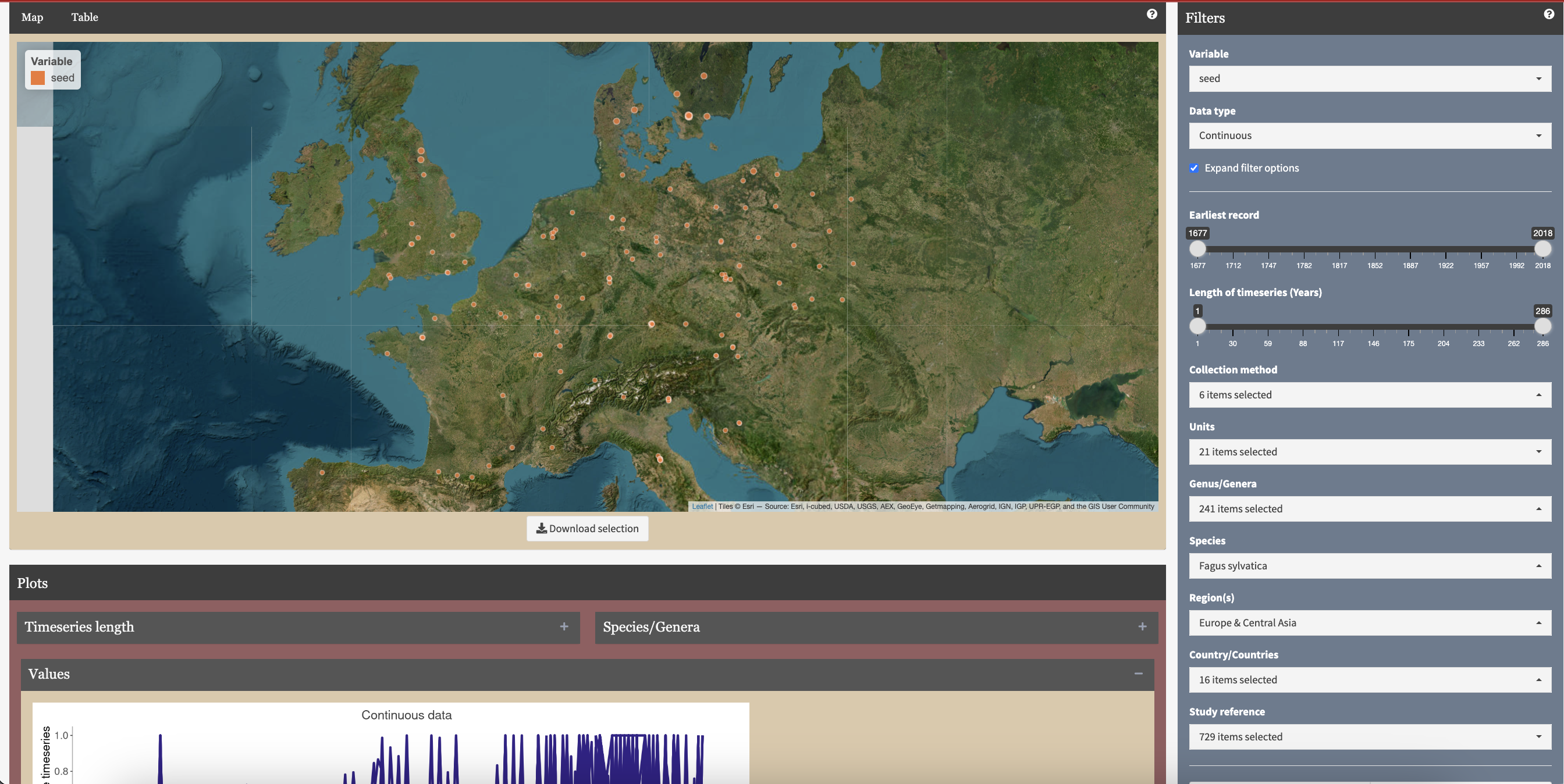Expand Species/Genera plot with plus icon

click(x=1142, y=626)
